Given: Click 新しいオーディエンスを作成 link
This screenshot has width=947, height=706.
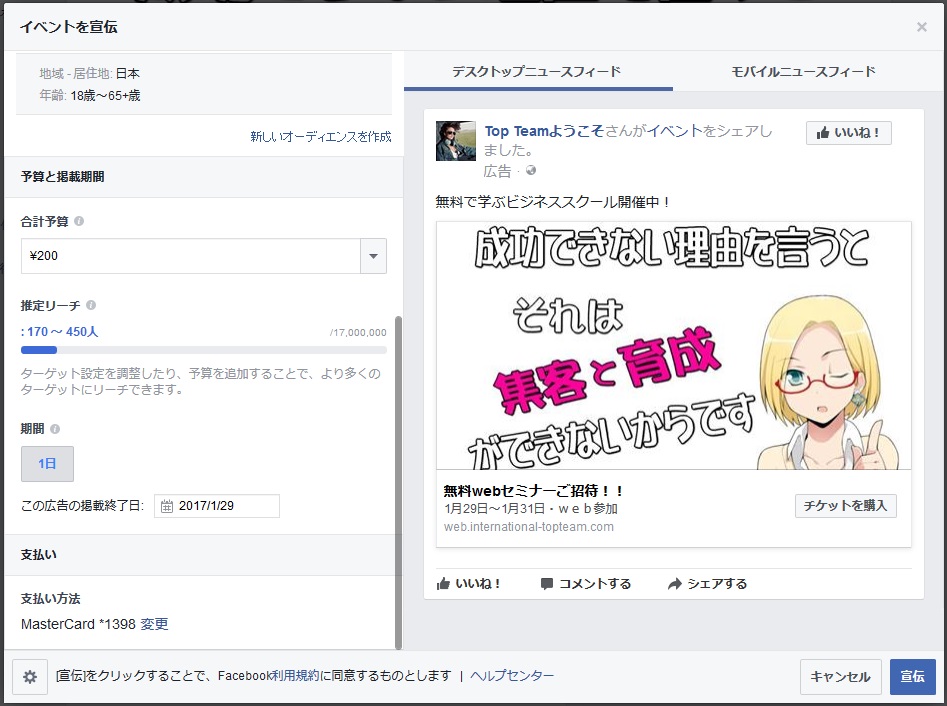Looking at the screenshot, I should tap(320, 137).
